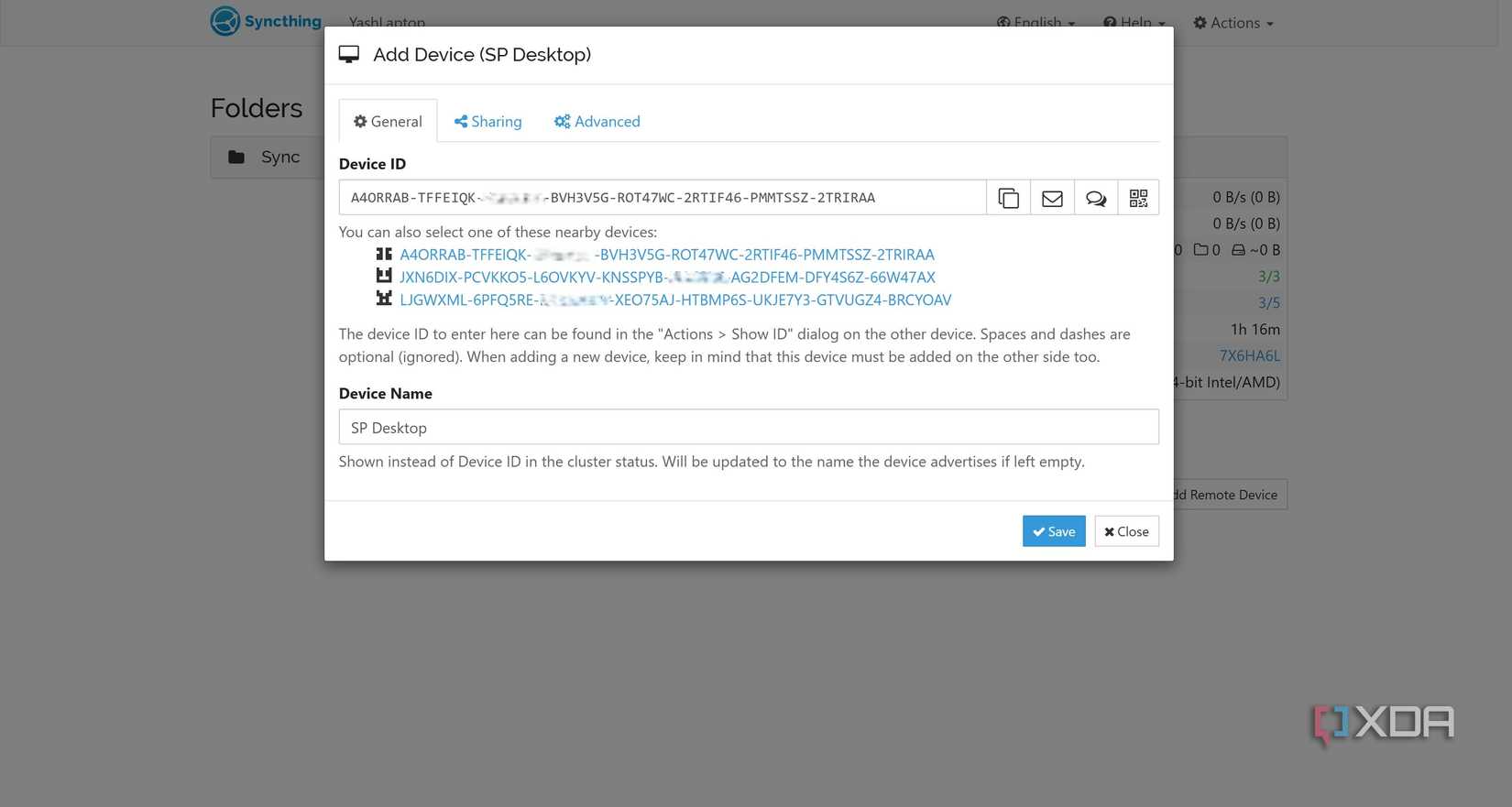Click identicon beside A4ORRAB nearby device
The image size is (1512, 807).
384,254
